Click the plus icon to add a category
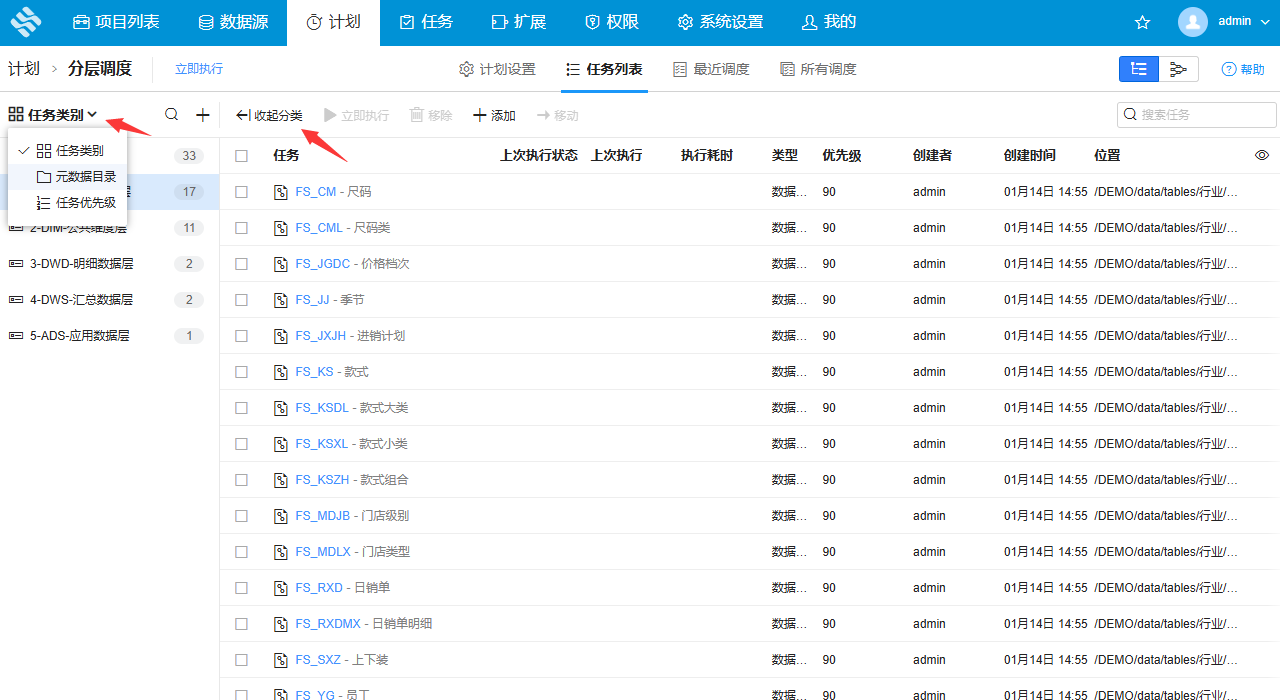 [202, 114]
